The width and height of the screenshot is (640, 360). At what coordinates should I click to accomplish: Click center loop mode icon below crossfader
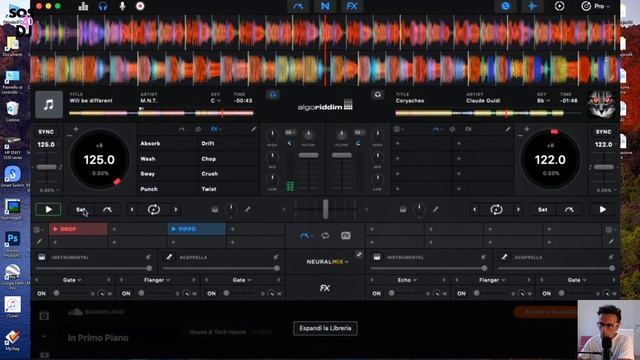click(x=325, y=236)
